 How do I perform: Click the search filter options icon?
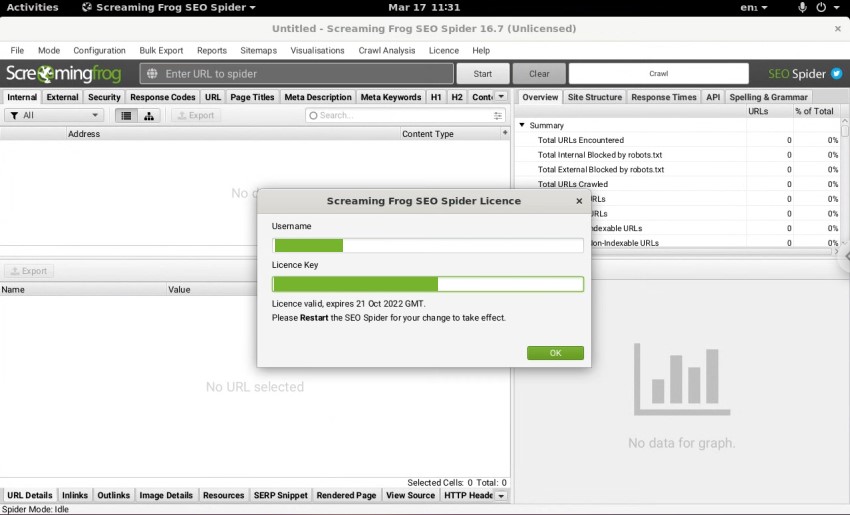498,116
